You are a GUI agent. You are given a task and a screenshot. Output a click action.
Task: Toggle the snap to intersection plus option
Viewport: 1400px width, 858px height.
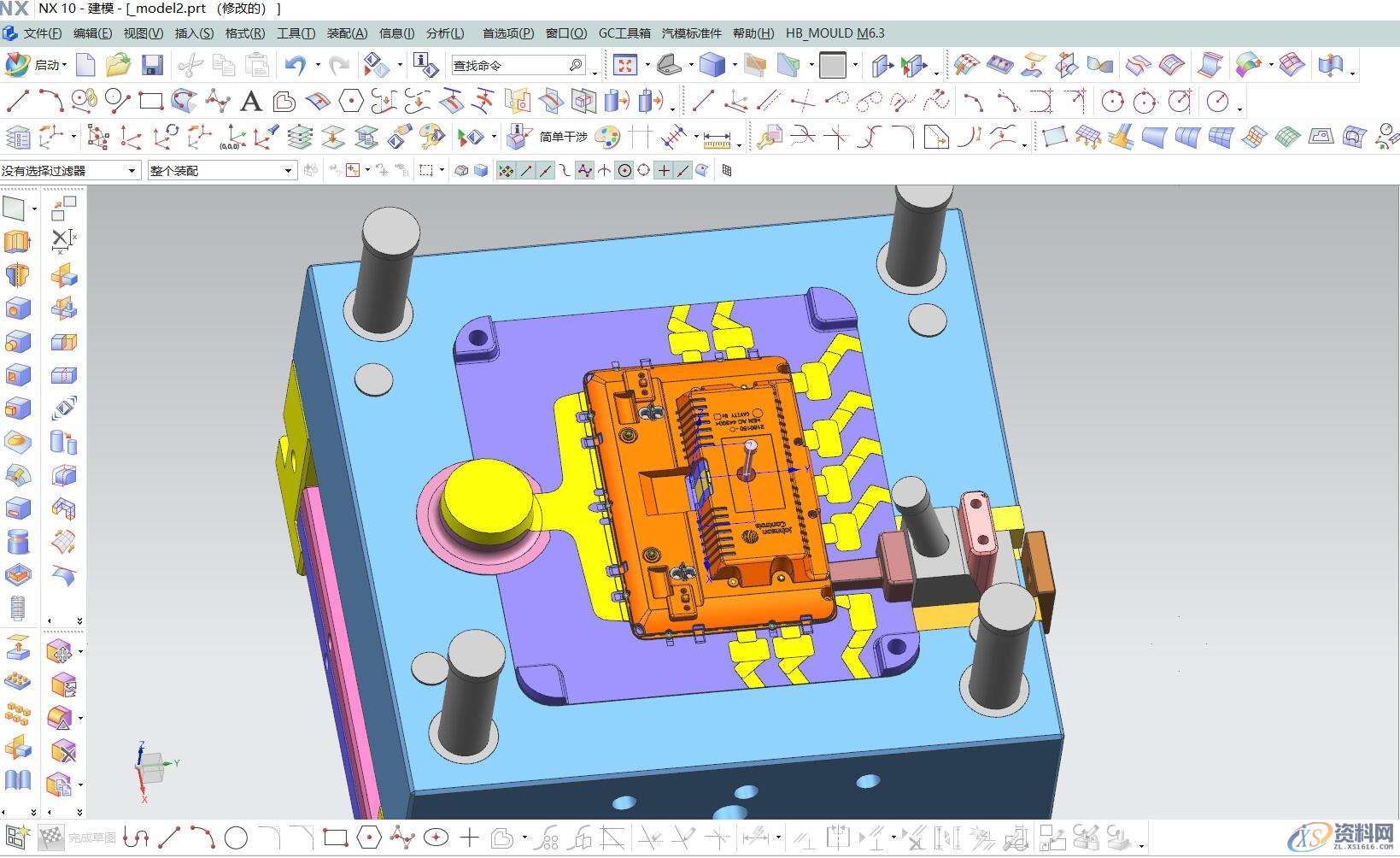tap(664, 171)
